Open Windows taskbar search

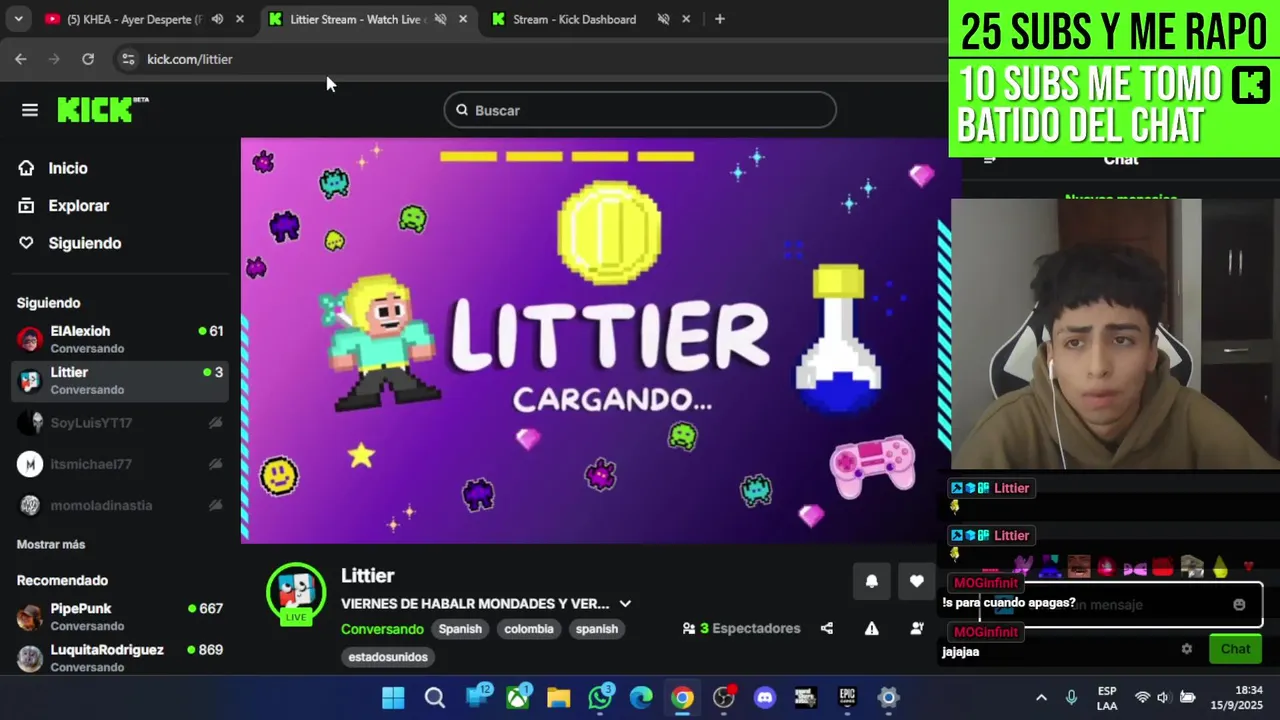(434, 698)
